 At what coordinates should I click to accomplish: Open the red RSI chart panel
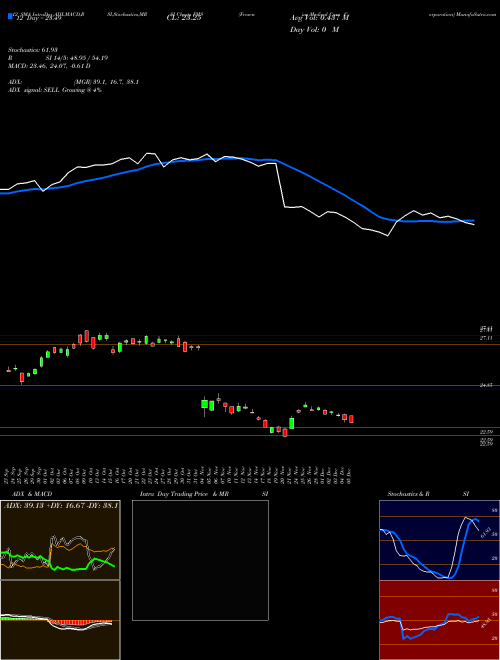coord(439,620)
